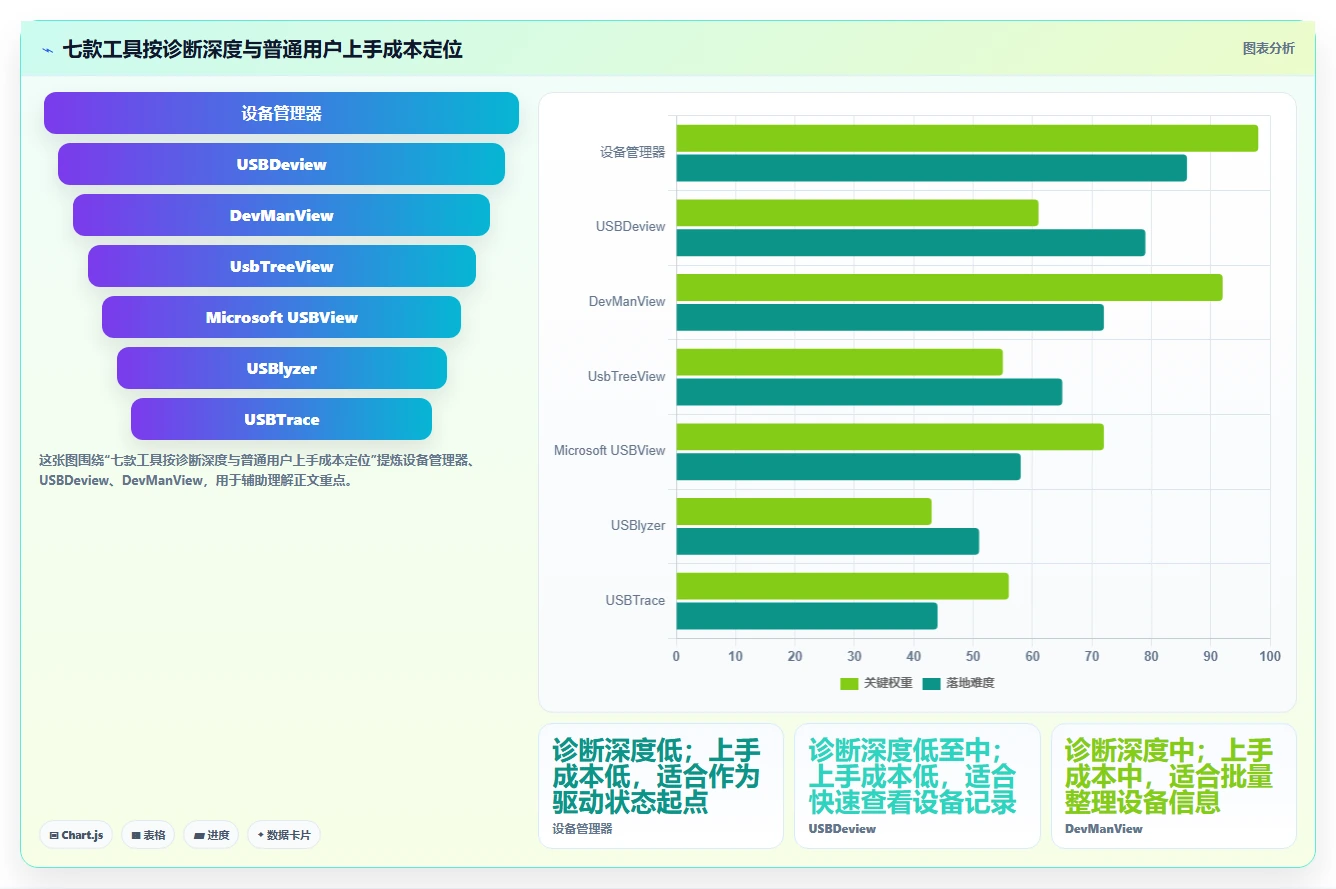Click DevManView 关键权重 green bar
Viewport: 1336px width, 889px height.
click(950, 288)
